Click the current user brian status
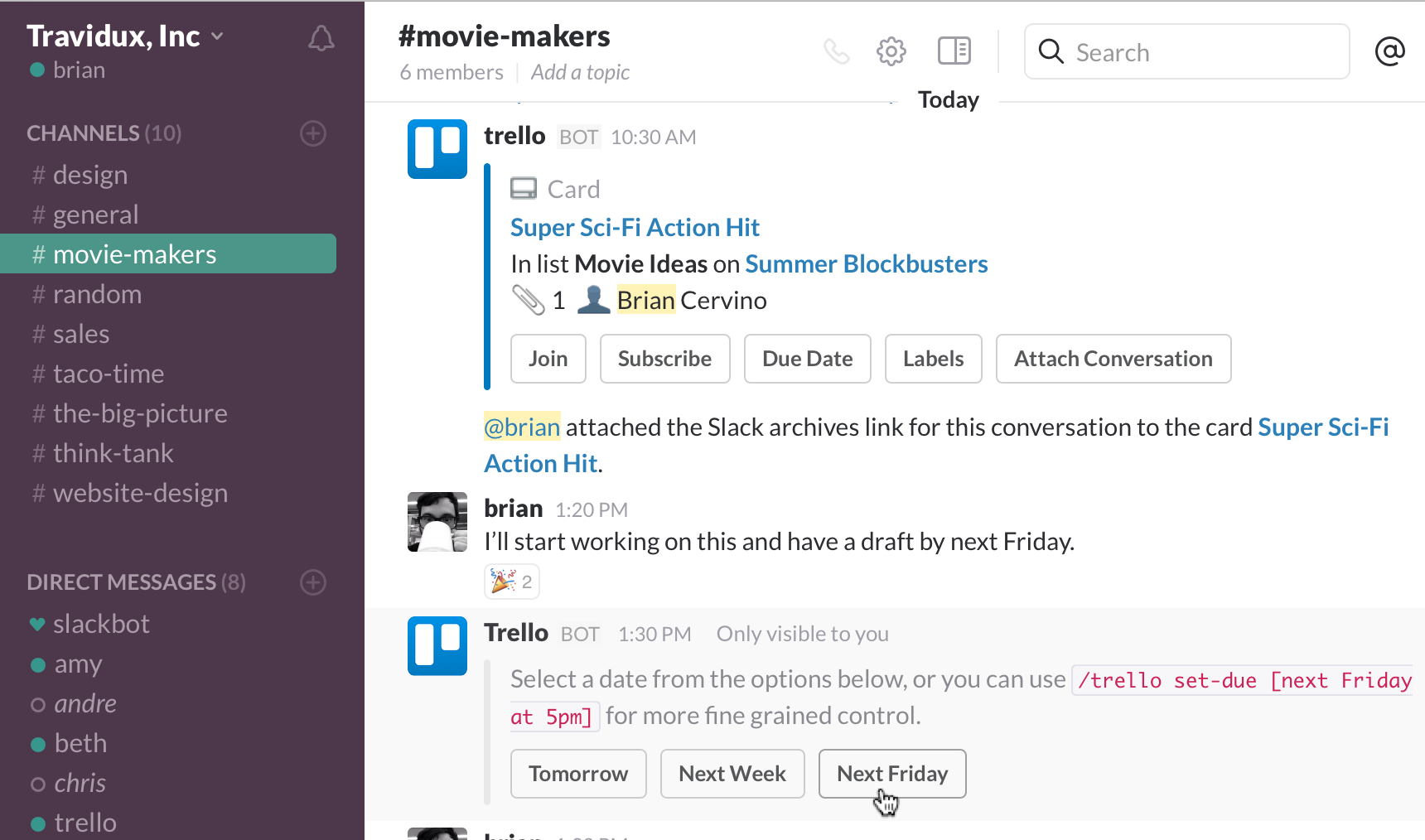 [67, 70]
